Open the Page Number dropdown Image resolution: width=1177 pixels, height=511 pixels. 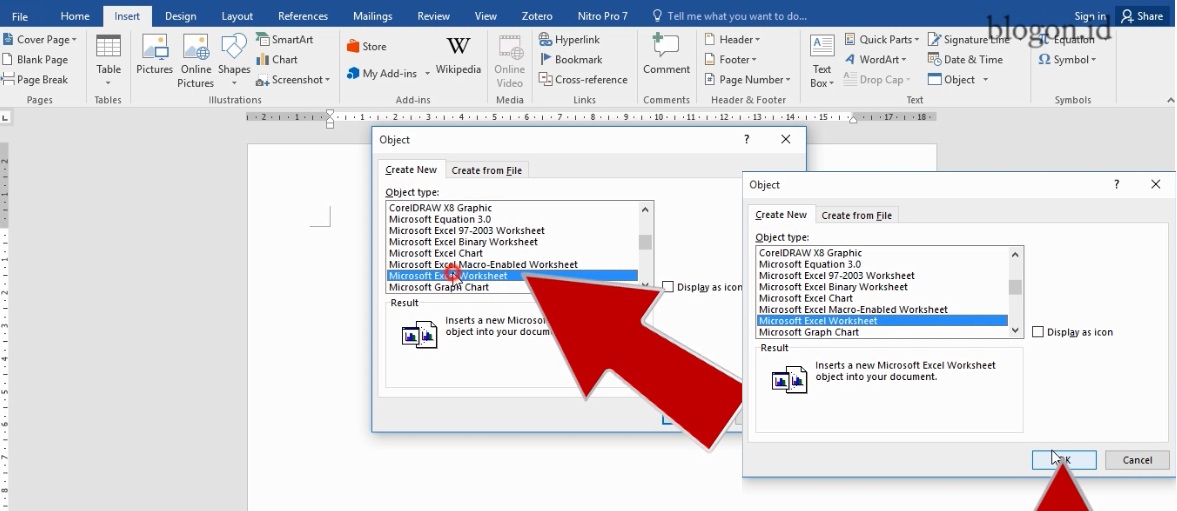click(748, 80)
